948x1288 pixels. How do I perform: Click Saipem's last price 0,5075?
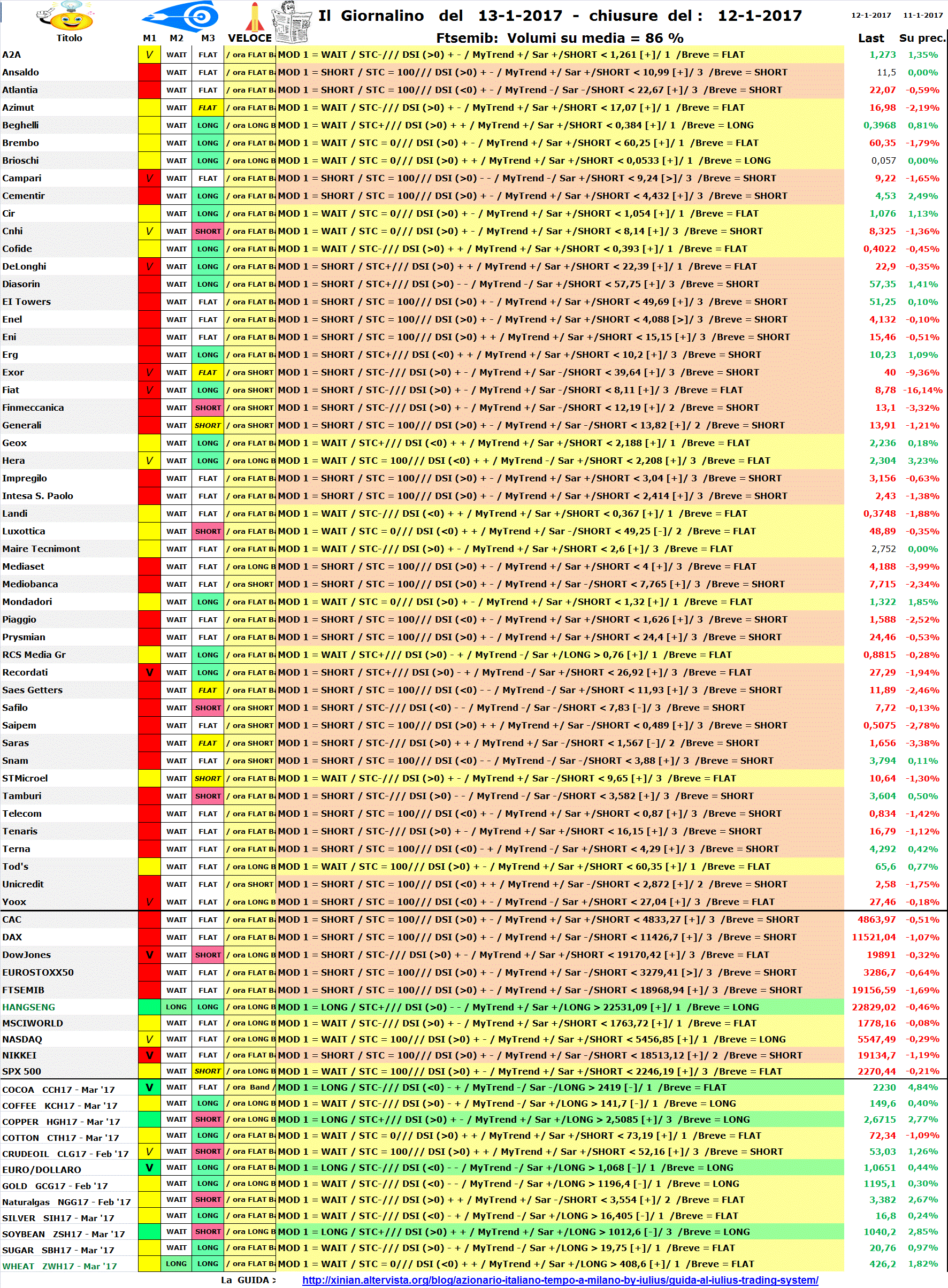pos(879,726)
